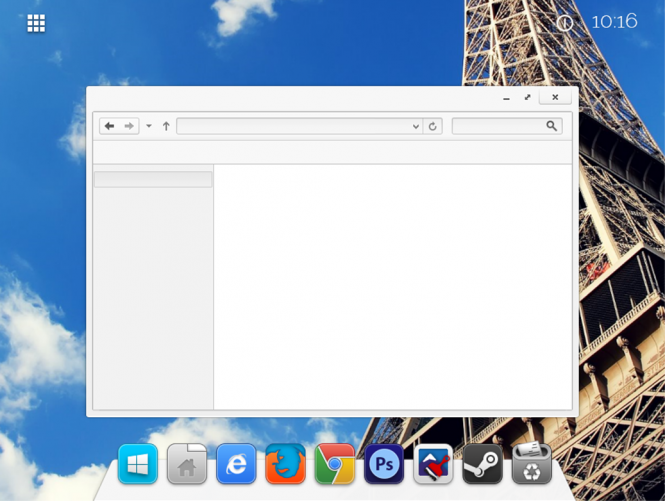
Task: Click the 10:16 clock
Action: [x=614, y=22]
